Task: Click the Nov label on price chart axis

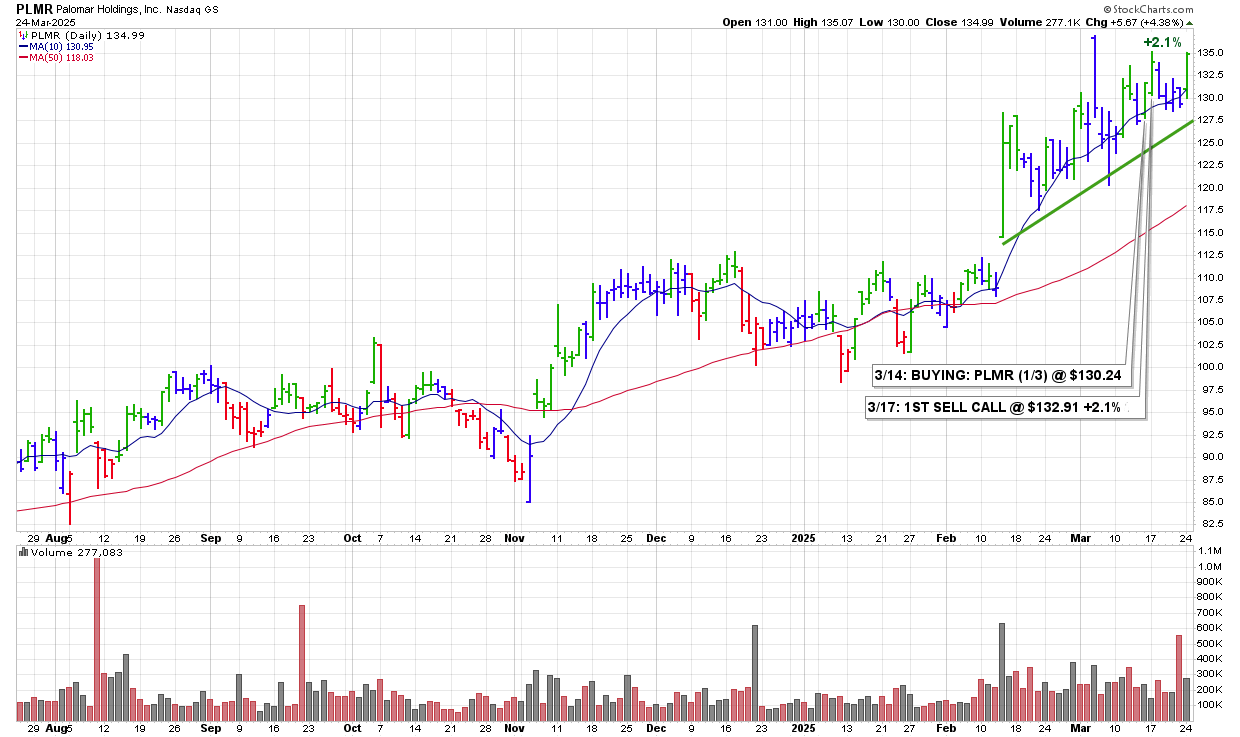Action: point(517,538)
